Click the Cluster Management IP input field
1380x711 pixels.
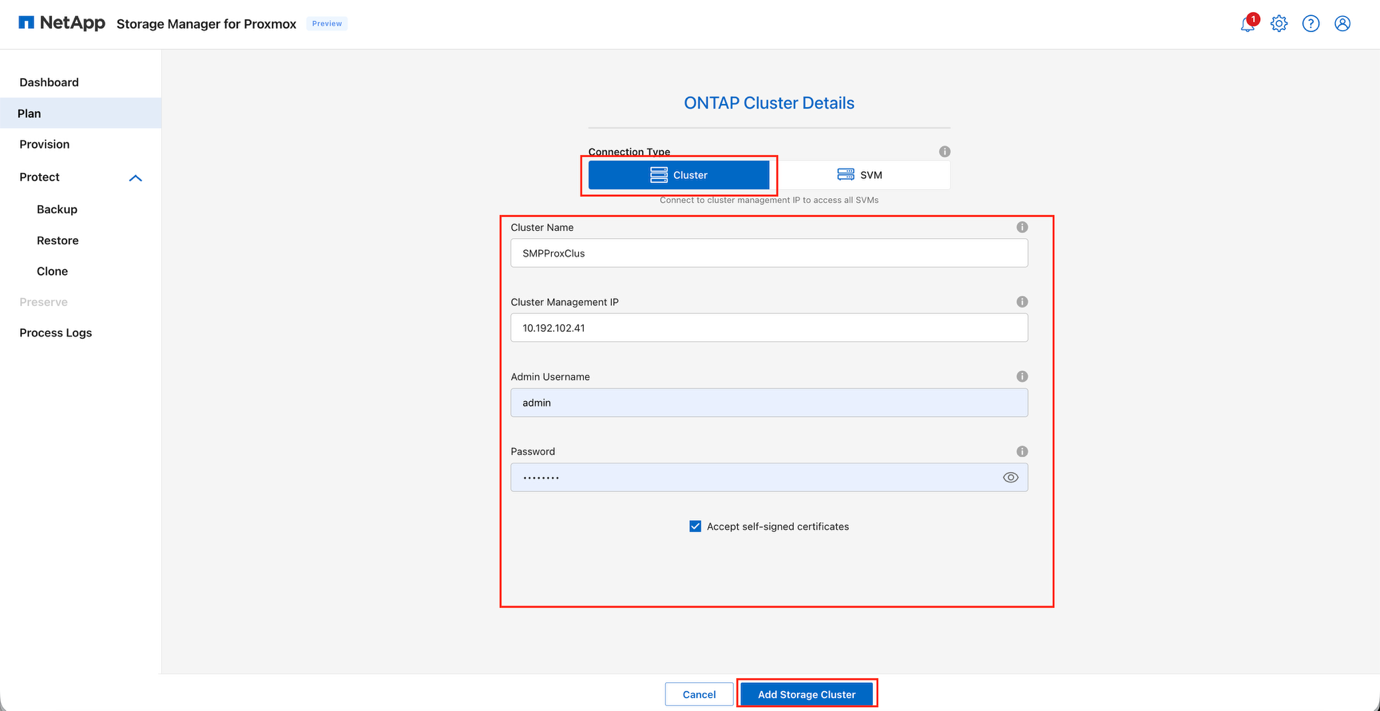(769, 327)
